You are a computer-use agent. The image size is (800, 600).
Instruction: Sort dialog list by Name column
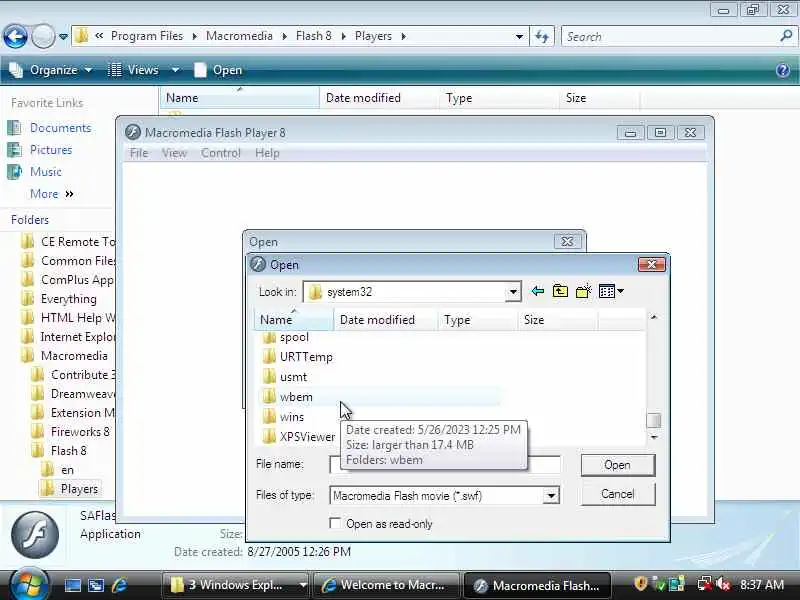point(294,320)
